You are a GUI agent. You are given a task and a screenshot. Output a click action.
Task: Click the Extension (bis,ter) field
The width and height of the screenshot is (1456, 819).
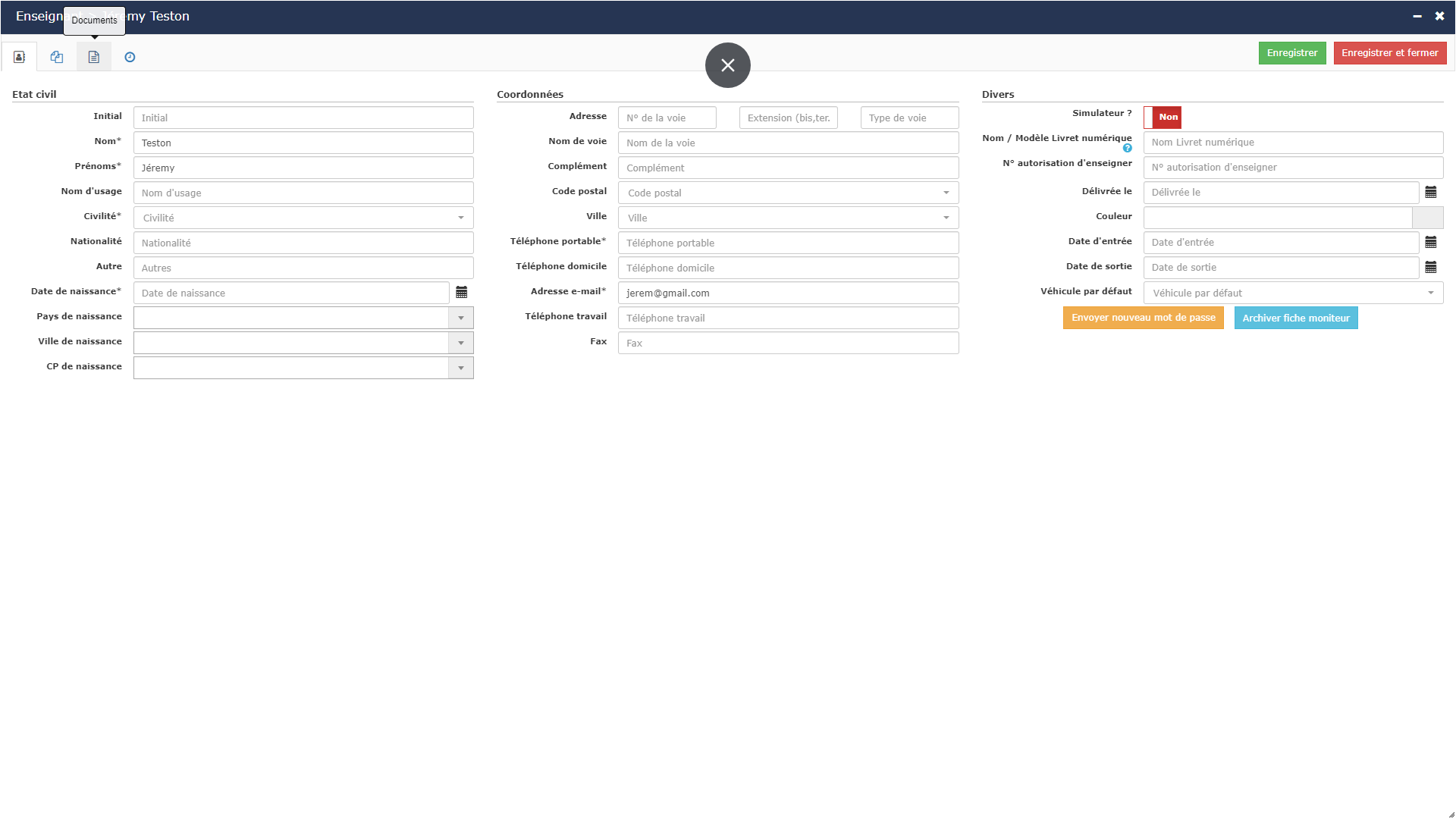pyautogui.click(x=789, y=118)
